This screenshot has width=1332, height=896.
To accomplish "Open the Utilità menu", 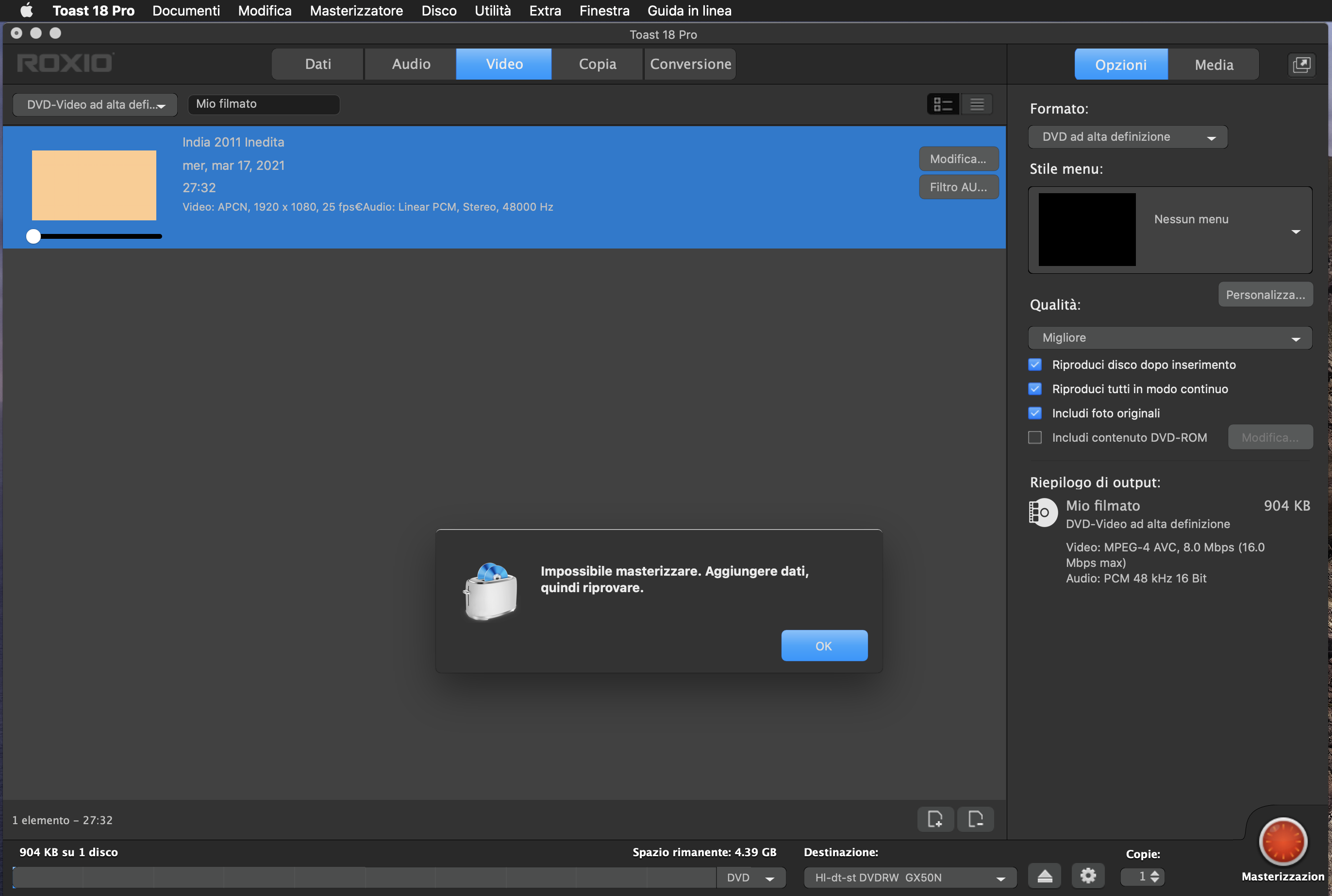I will click(493, 10).
